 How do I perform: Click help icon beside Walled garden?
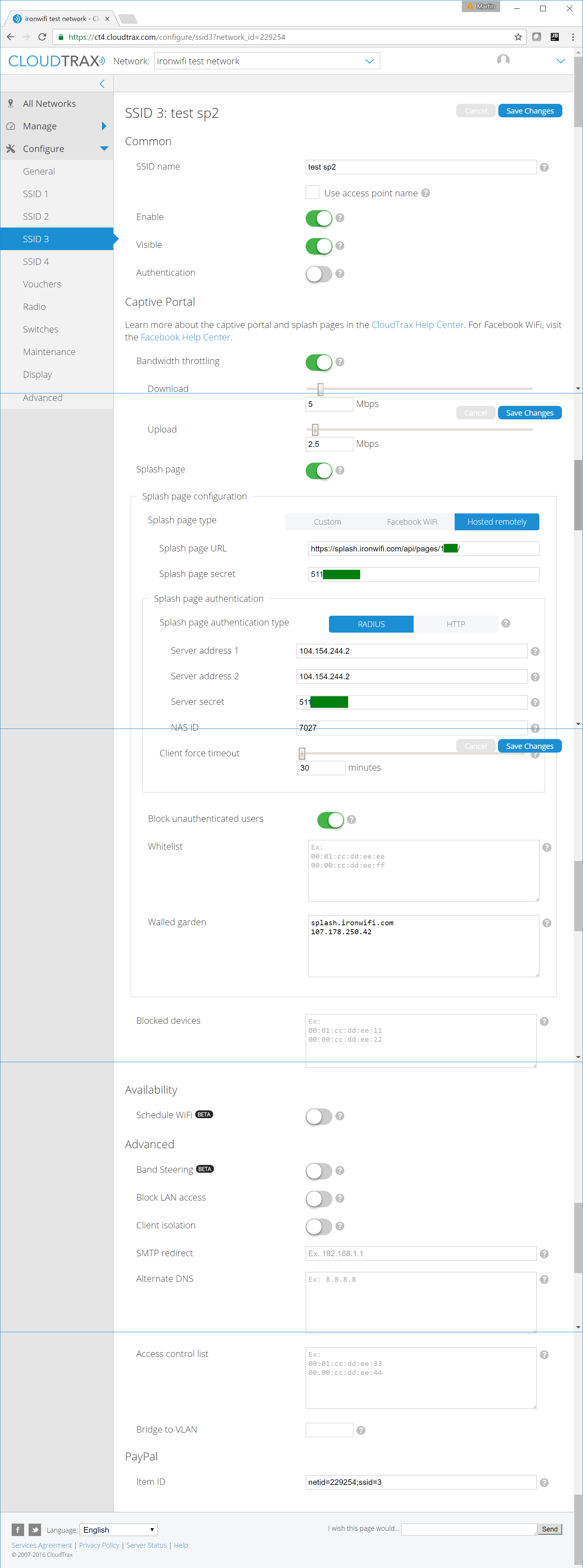(547, 923)
